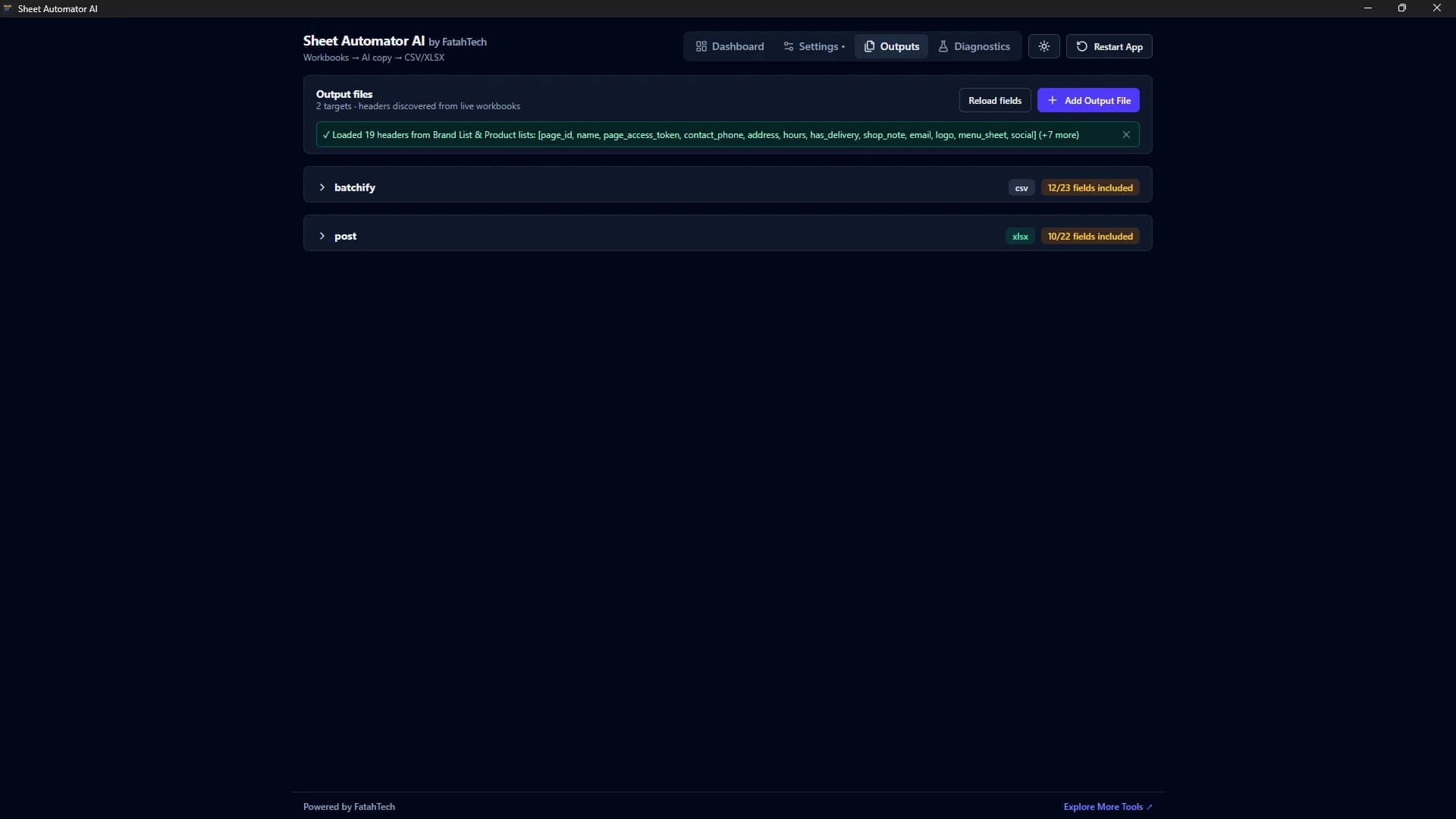Minimize the Sheet Automator AI window
The width and height of the screenshot is (1456, 819).
pyautogui.click(x=1368, y=8)
